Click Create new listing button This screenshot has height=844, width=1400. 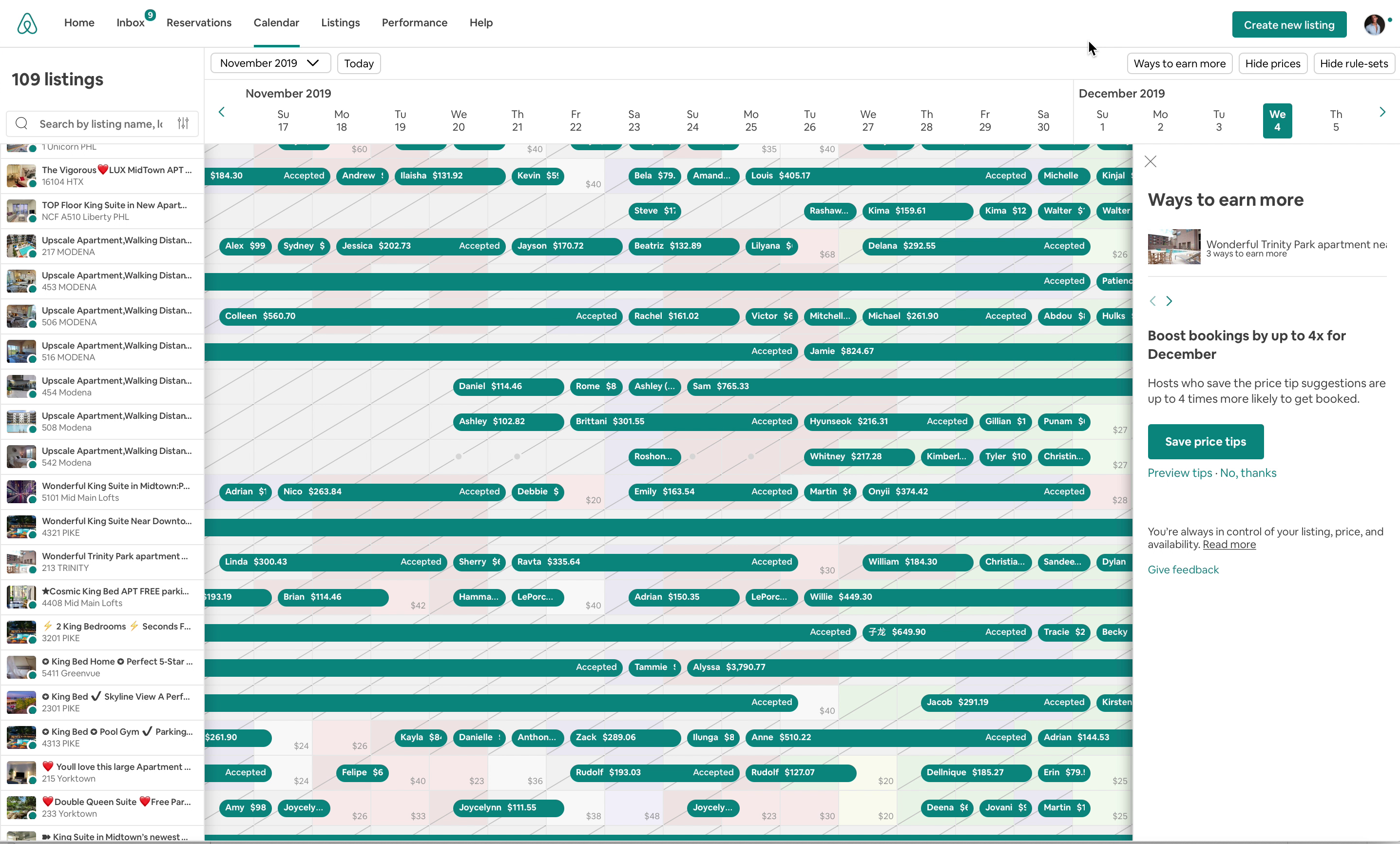1288,24
